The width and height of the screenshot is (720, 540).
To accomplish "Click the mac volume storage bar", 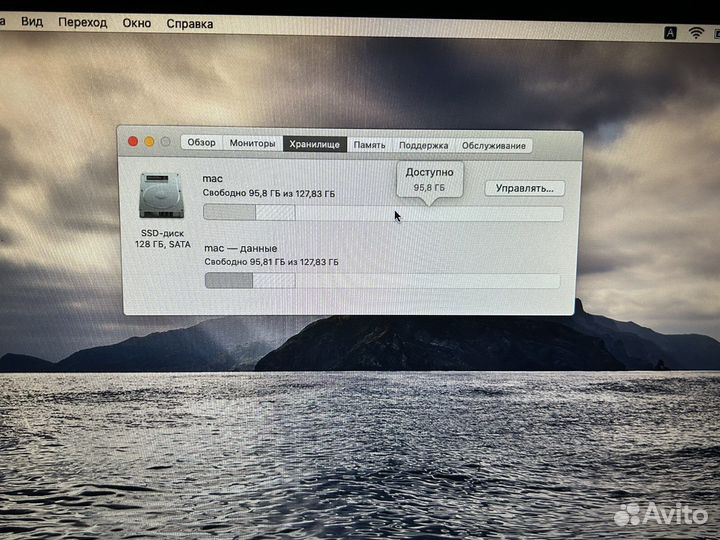I will click(x=383, y=213).
